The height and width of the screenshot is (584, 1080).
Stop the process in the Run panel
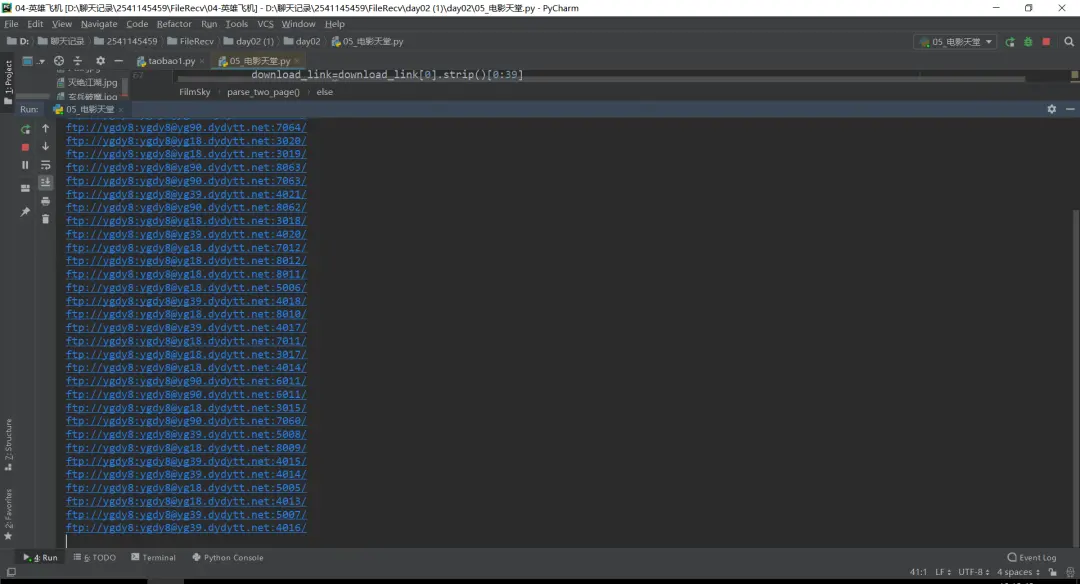(25, 147)
